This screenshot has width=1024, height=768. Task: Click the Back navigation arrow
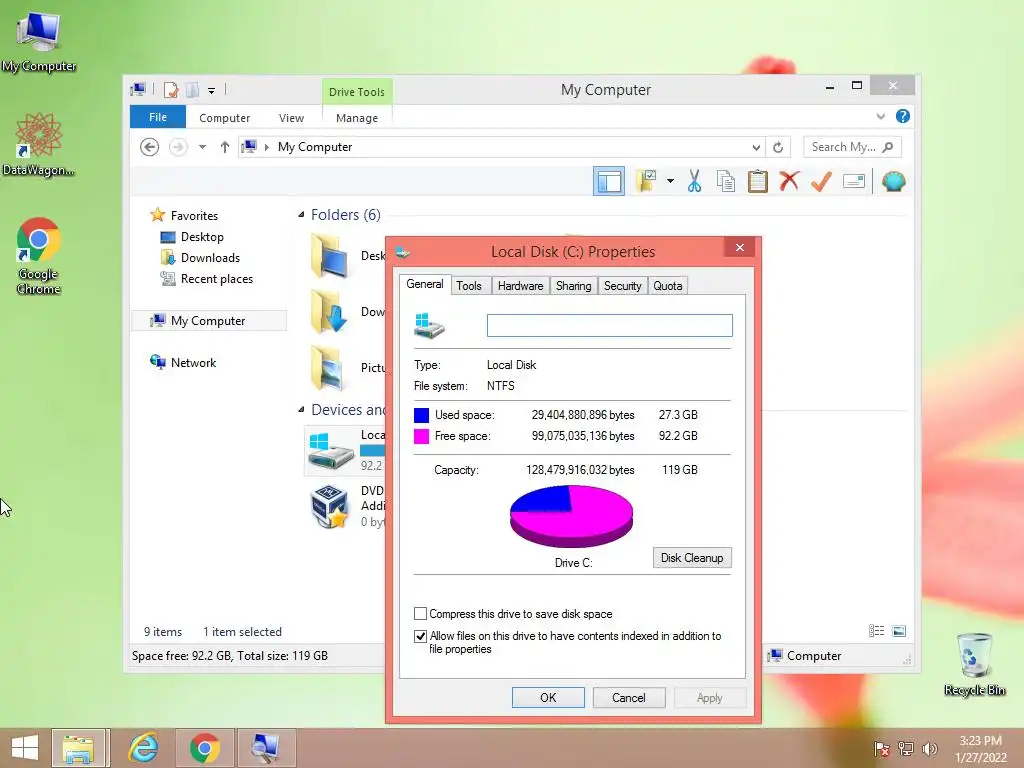(x=150, y=147)
